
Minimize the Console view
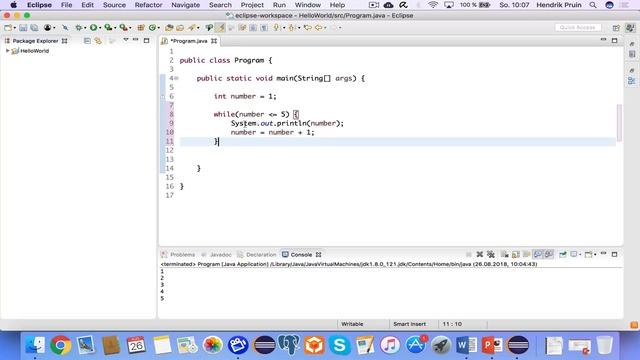pos(603,254)
